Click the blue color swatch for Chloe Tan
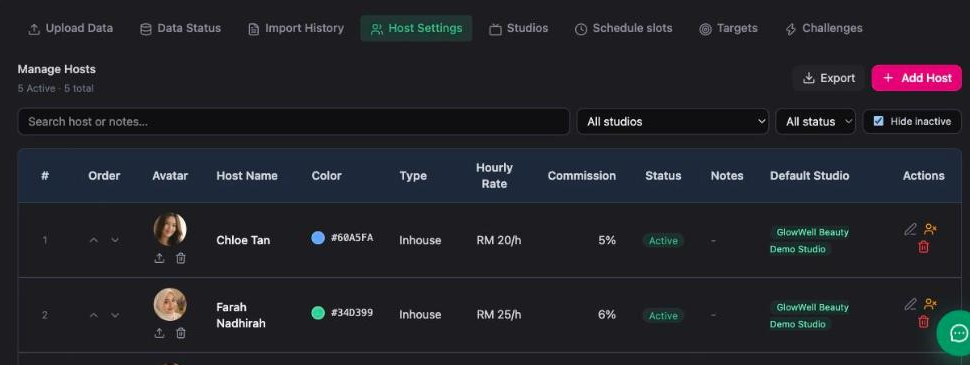The height and width of the screenshot is (365, 970). tap(318, 238)
